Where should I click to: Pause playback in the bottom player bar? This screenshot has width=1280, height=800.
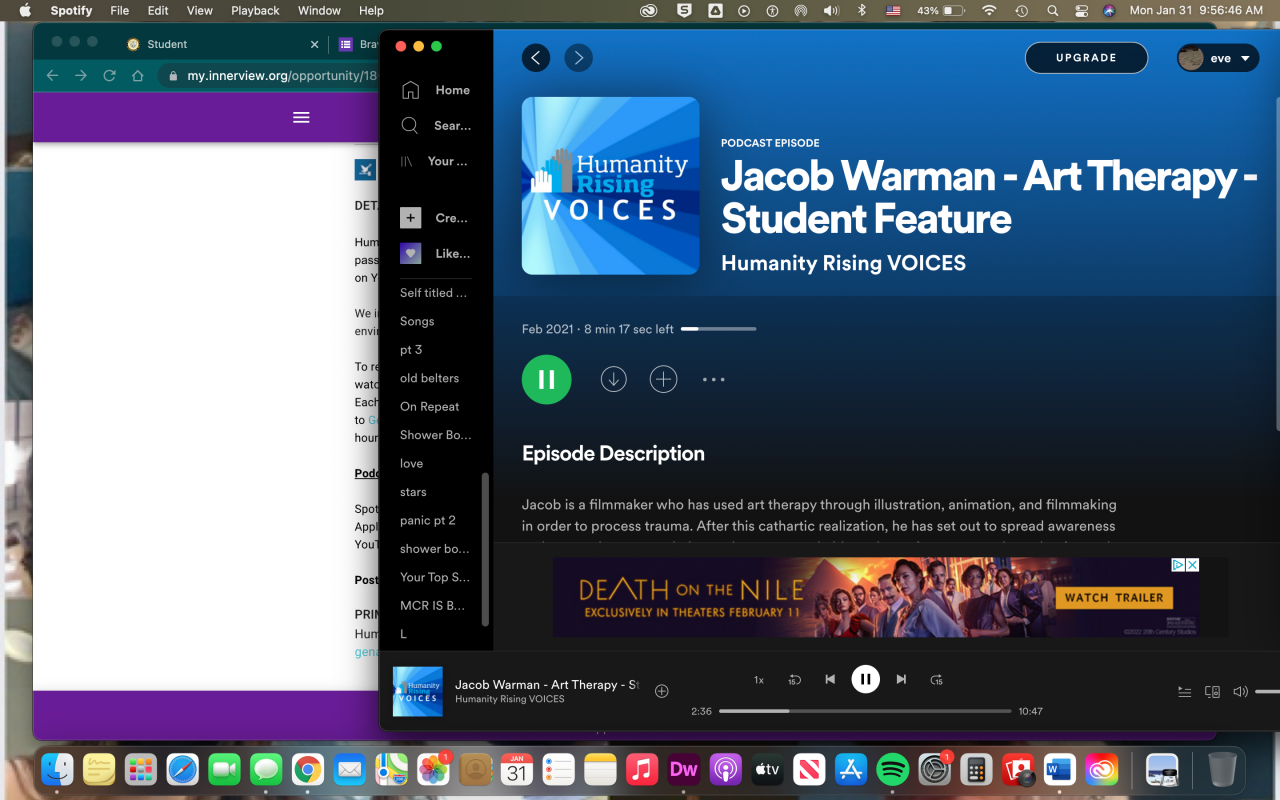865,679
